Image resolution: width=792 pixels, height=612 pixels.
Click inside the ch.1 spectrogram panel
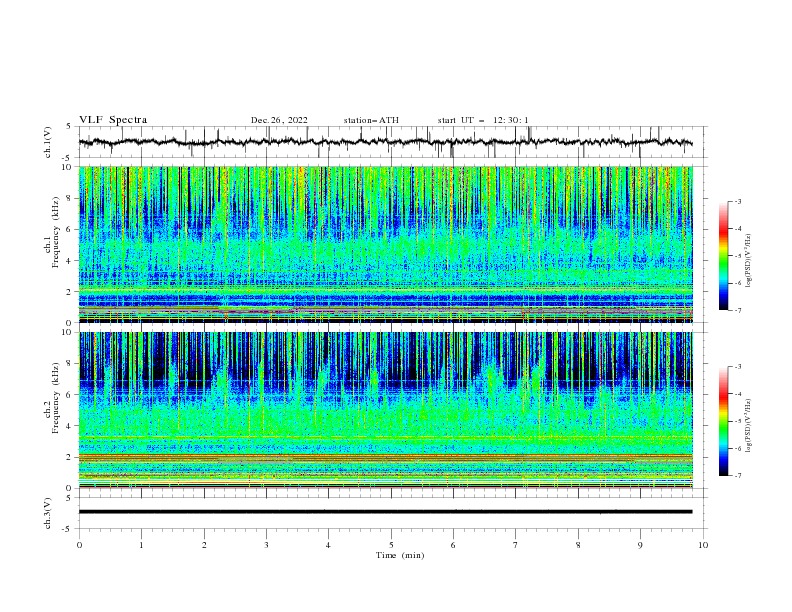click(385, 244)
